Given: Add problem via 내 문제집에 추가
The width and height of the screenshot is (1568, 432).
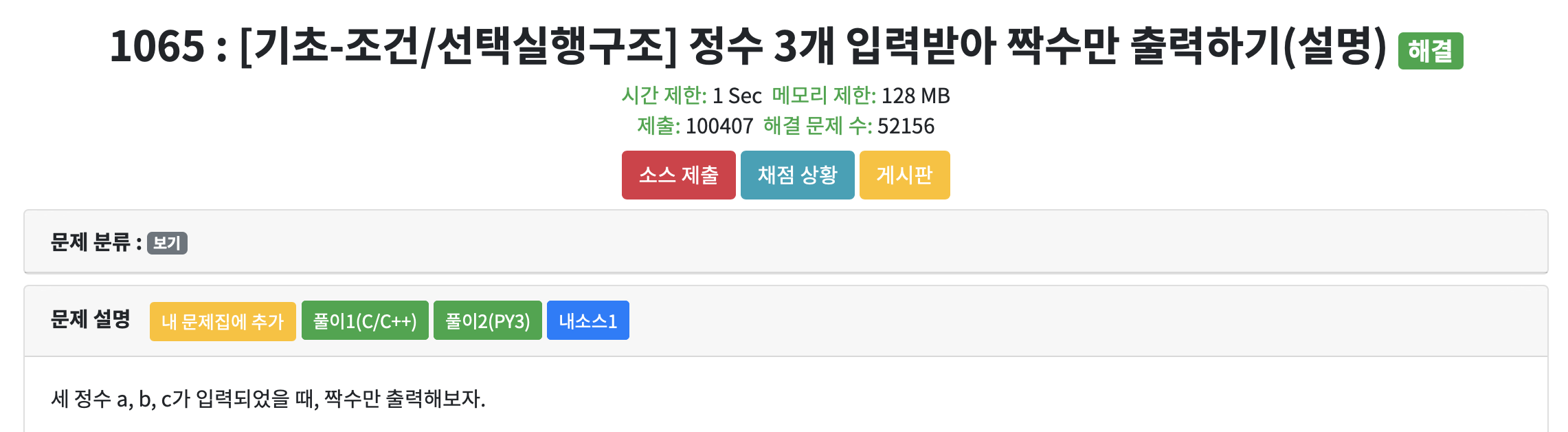Looking at the screenshot, I should [x=223, y=321].
